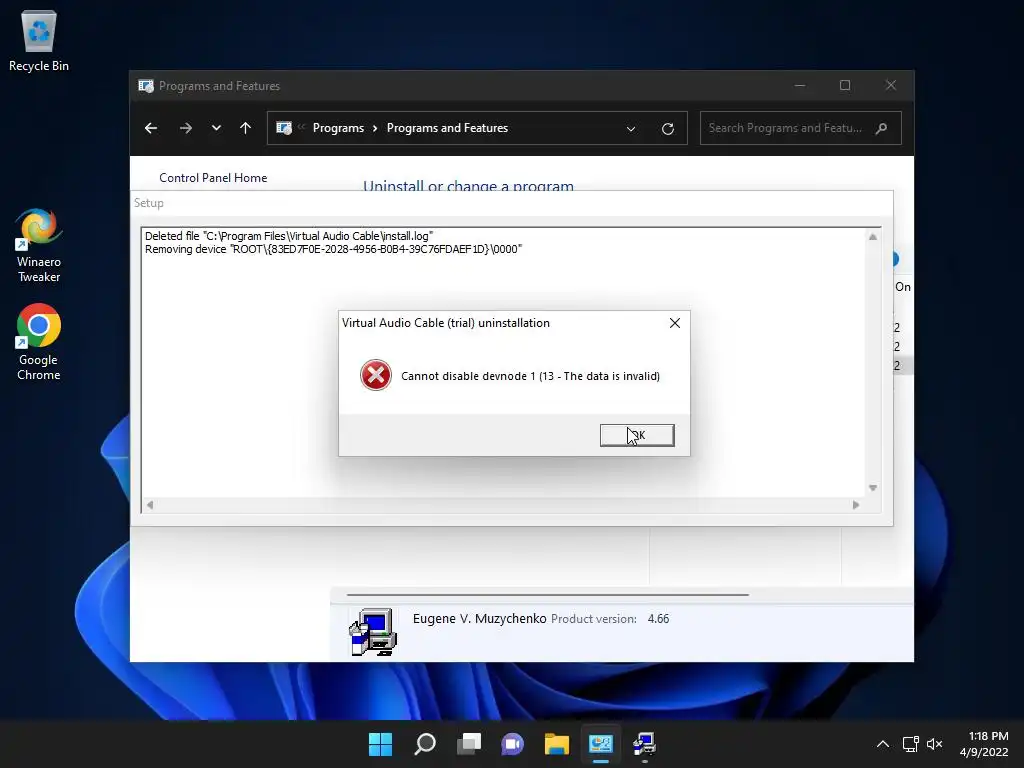Click the error message text in dialog
Screen dimensions: 1024x768
coord(530,376)
